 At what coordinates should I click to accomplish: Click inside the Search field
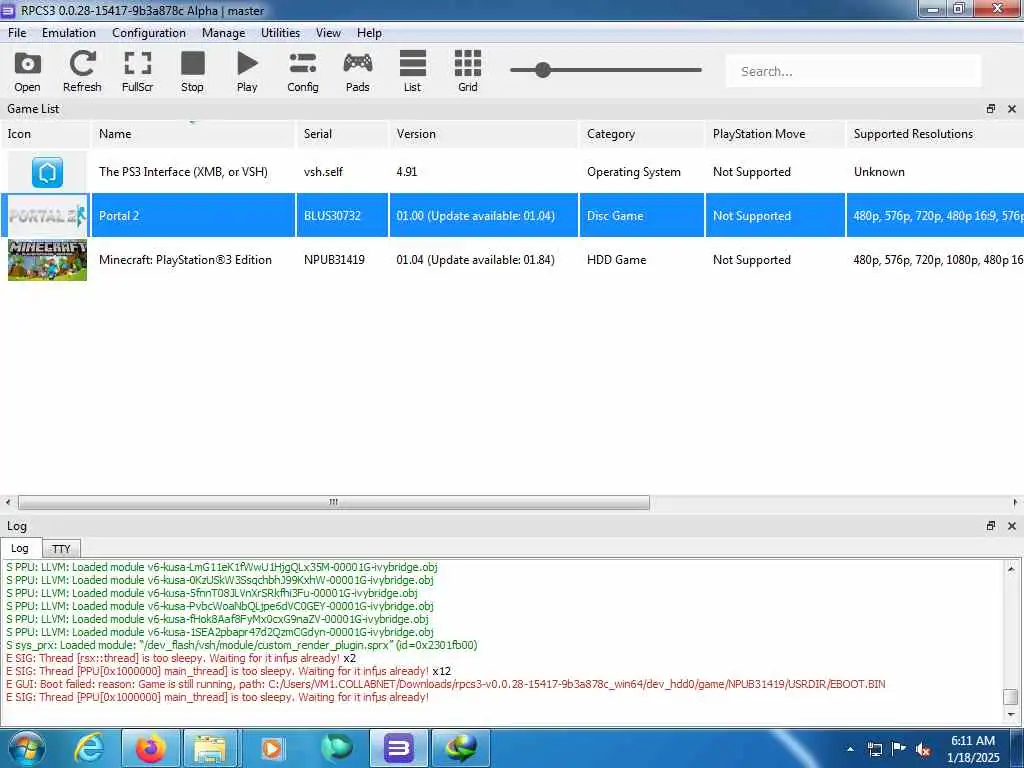(x=854, y=71)
